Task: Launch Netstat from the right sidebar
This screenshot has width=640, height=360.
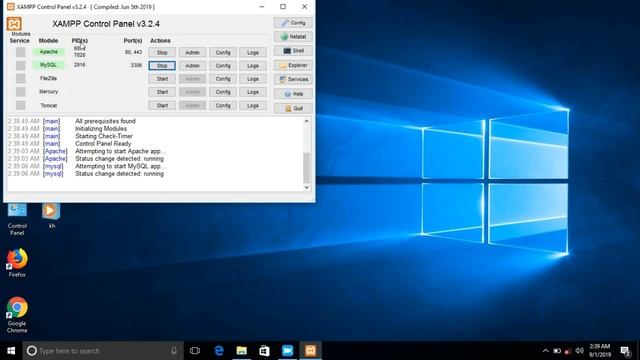Action: click(x=293, y=37)
